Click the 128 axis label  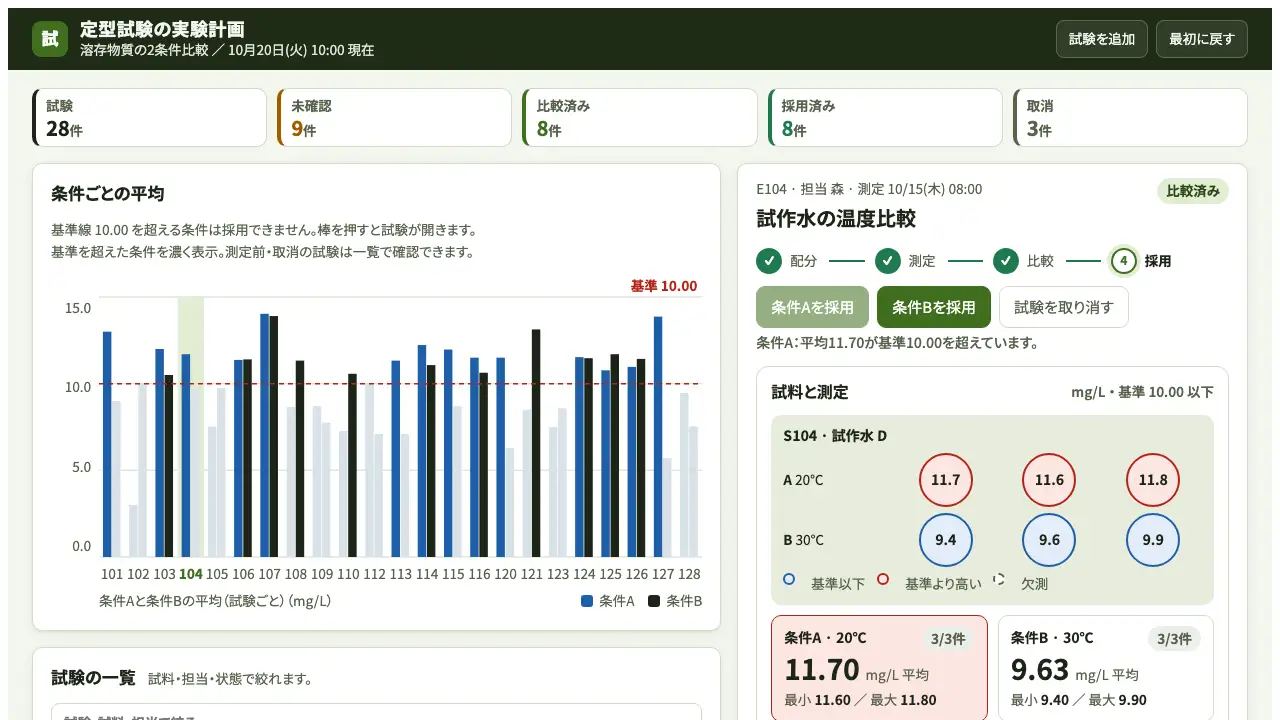tap(689, 574)
